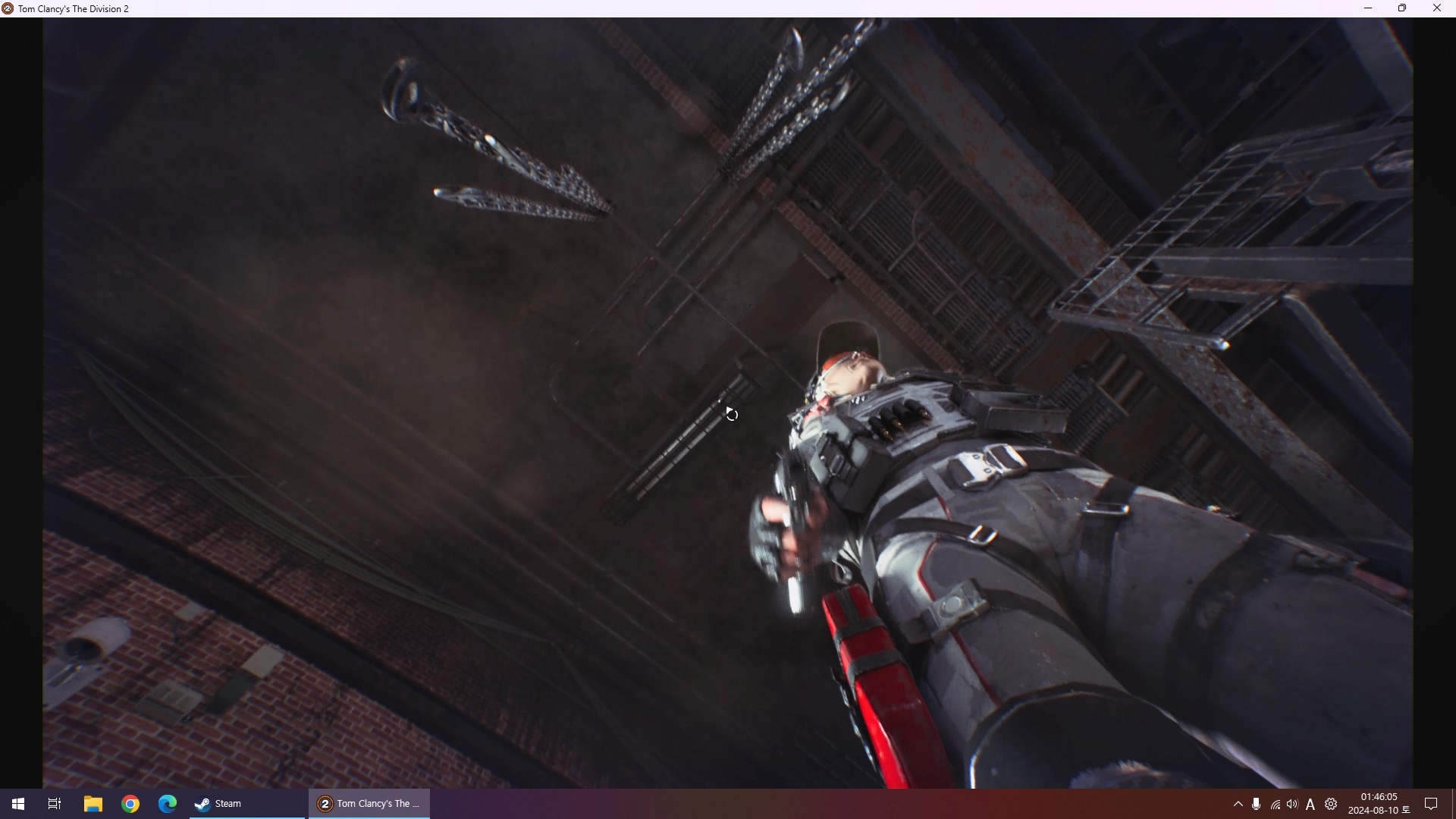Image resolution: width=1456 pixels, height=819 pixels.
Task: Restore down the Division 2 window
Action: click(1402, 8)
